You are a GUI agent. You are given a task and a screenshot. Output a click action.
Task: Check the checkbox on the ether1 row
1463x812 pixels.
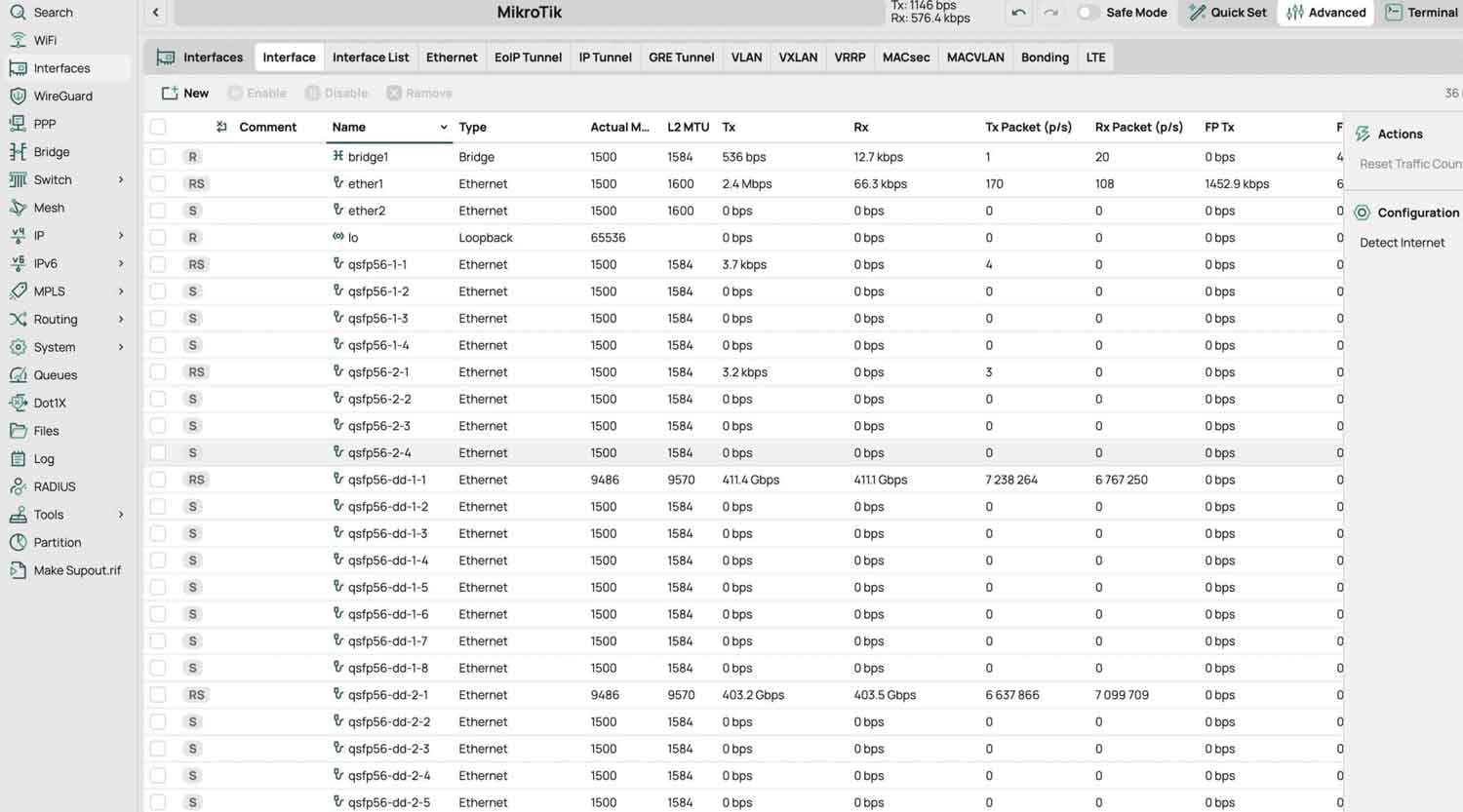click(x=157, y=183)
